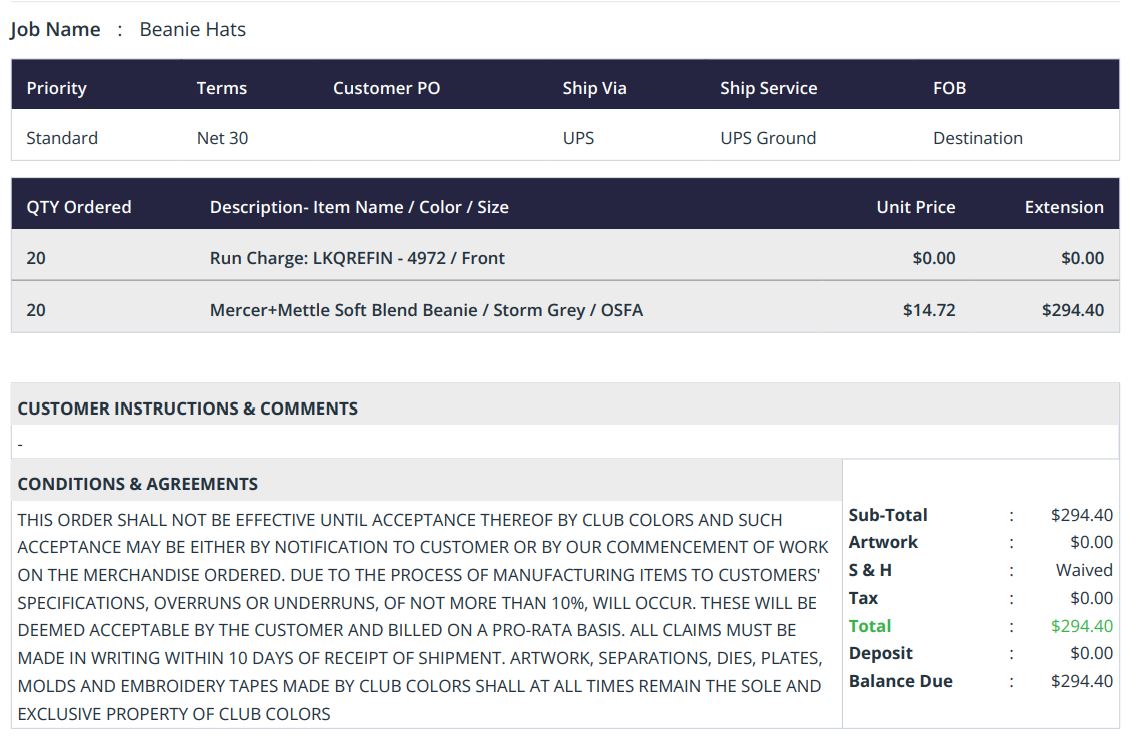Click the Conditions & Agreements heading
Viewport: 1134px width, 739px height.
(137, 484)
